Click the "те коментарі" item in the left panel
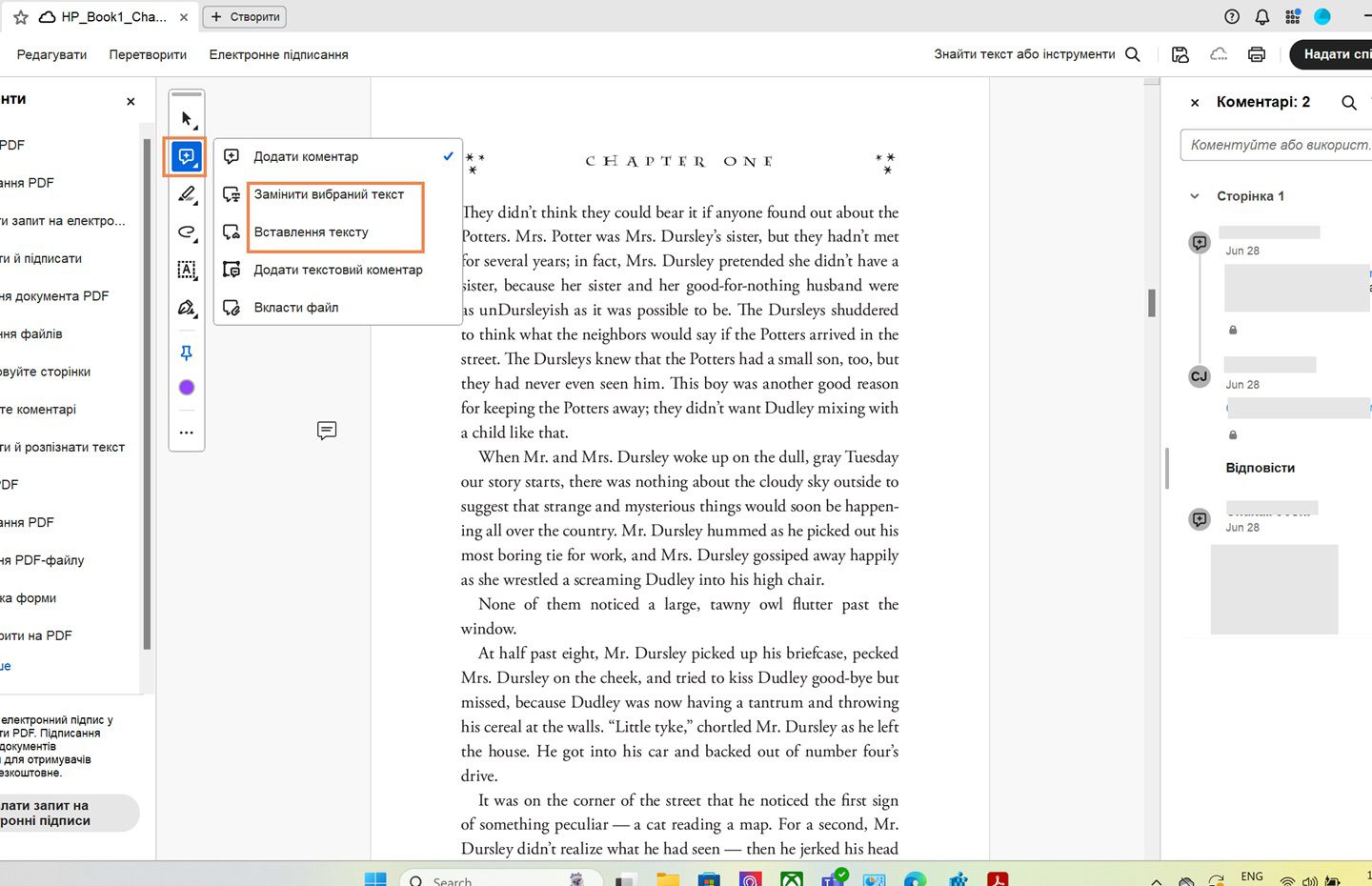Image resolution: width=1372 pixels, height=886 pixels. click(x=38, y=410)
